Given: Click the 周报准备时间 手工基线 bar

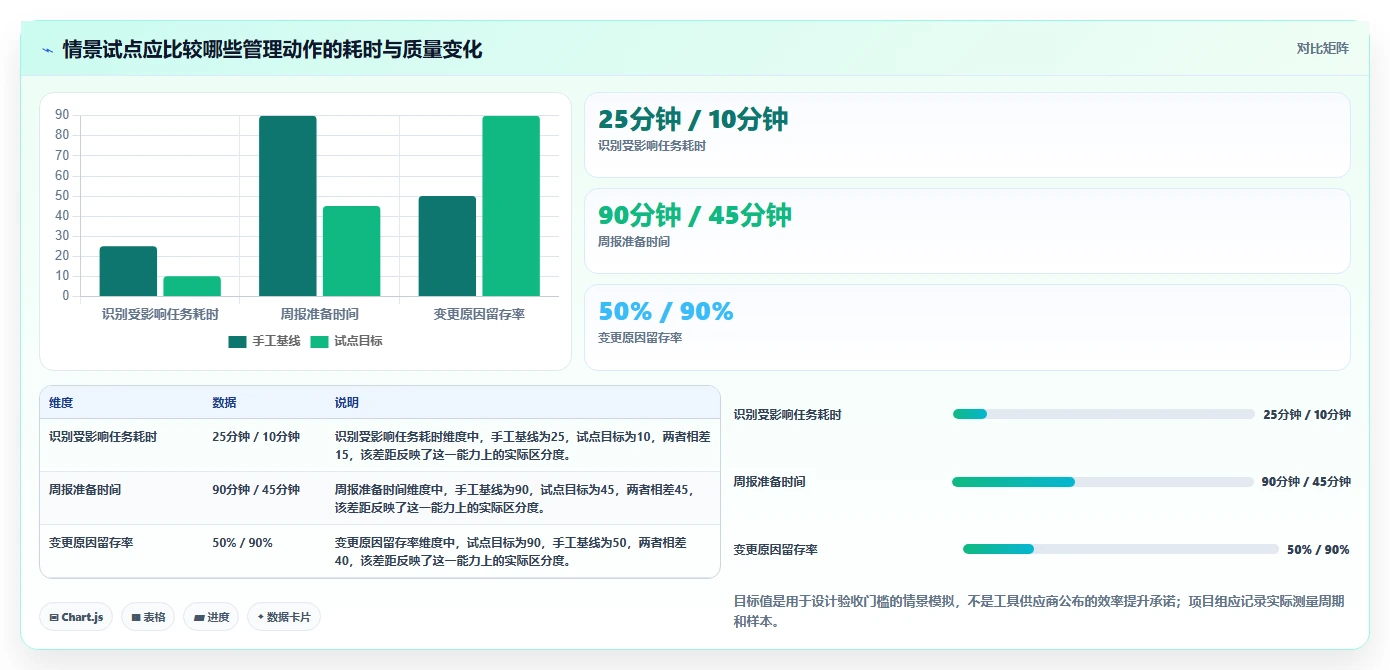Looking at the screenshot, I should [288, 206].
